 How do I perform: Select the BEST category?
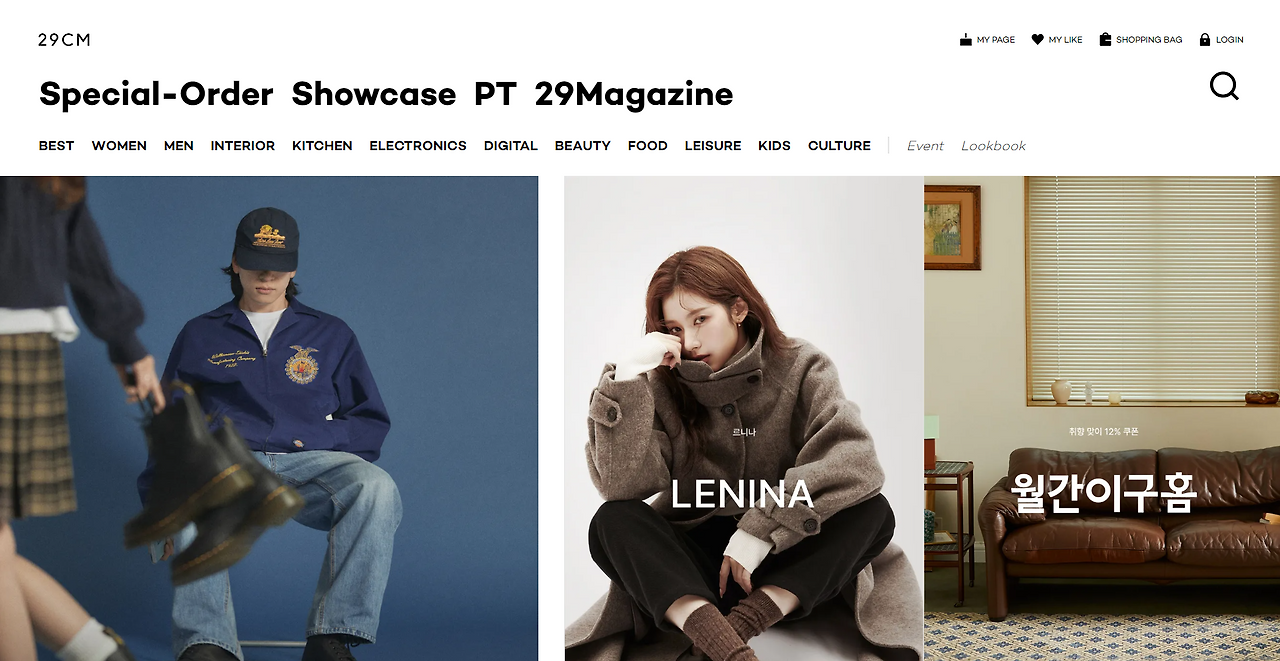point(56,146)
